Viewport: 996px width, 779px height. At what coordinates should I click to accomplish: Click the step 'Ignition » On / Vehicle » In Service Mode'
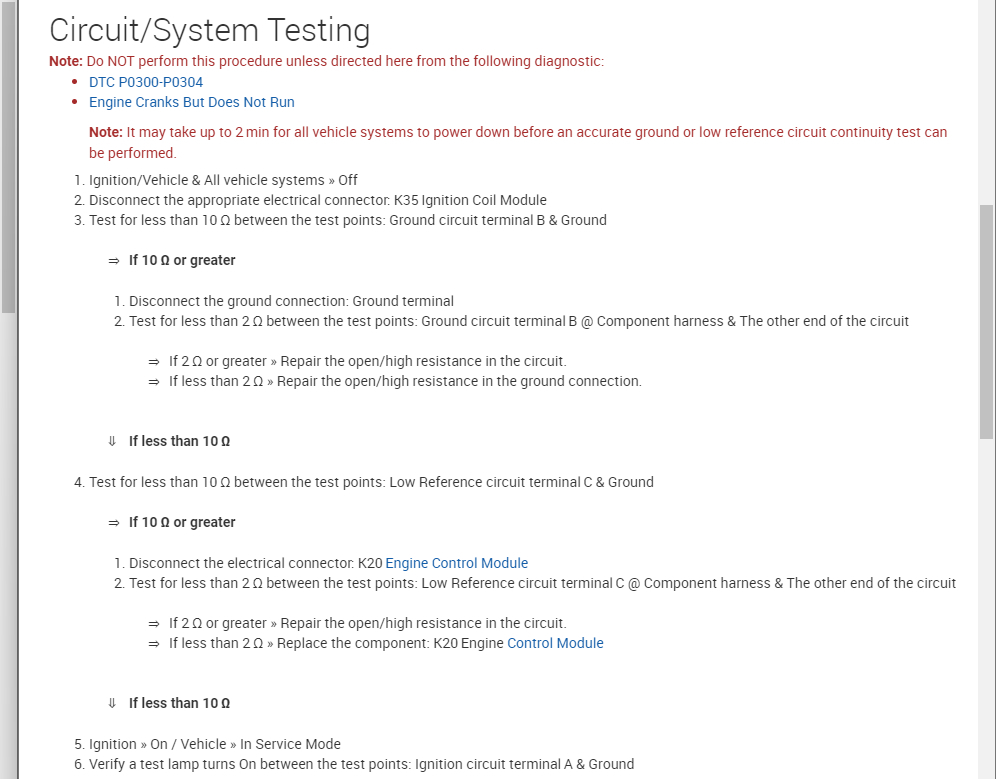click(x=215, y=744)
